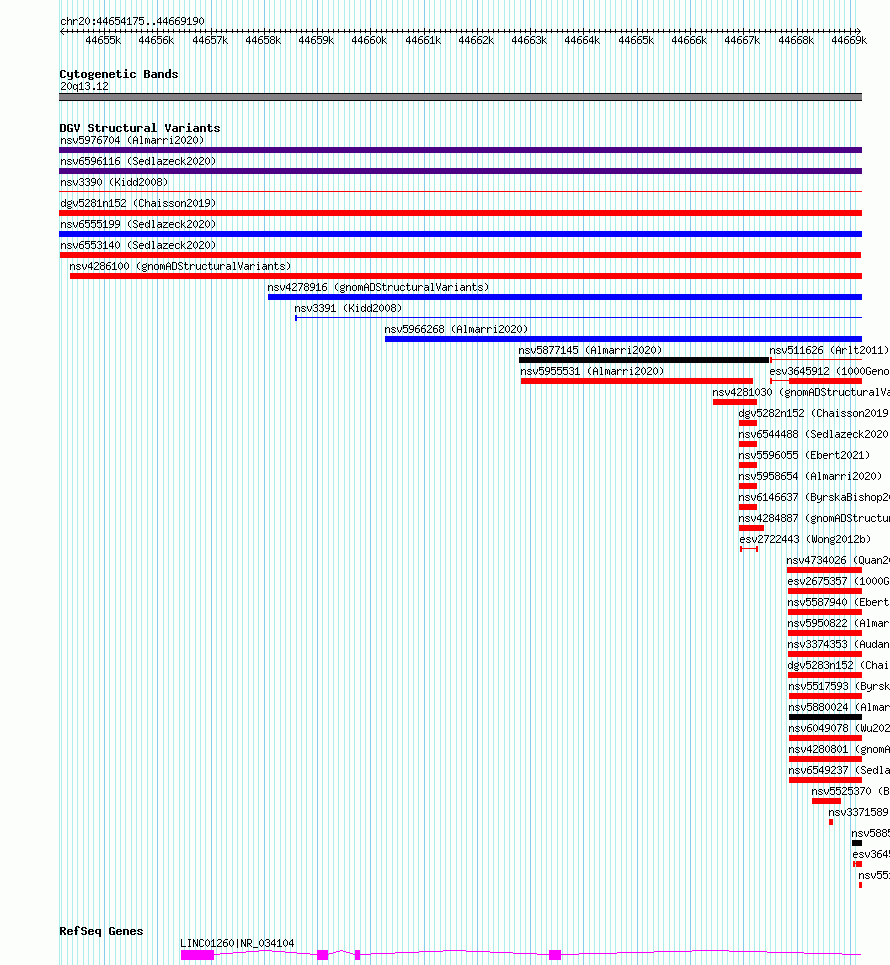890x965 pixels.
Task: Click the nsv4281030 variant label
Action: [x=801, y=392]
